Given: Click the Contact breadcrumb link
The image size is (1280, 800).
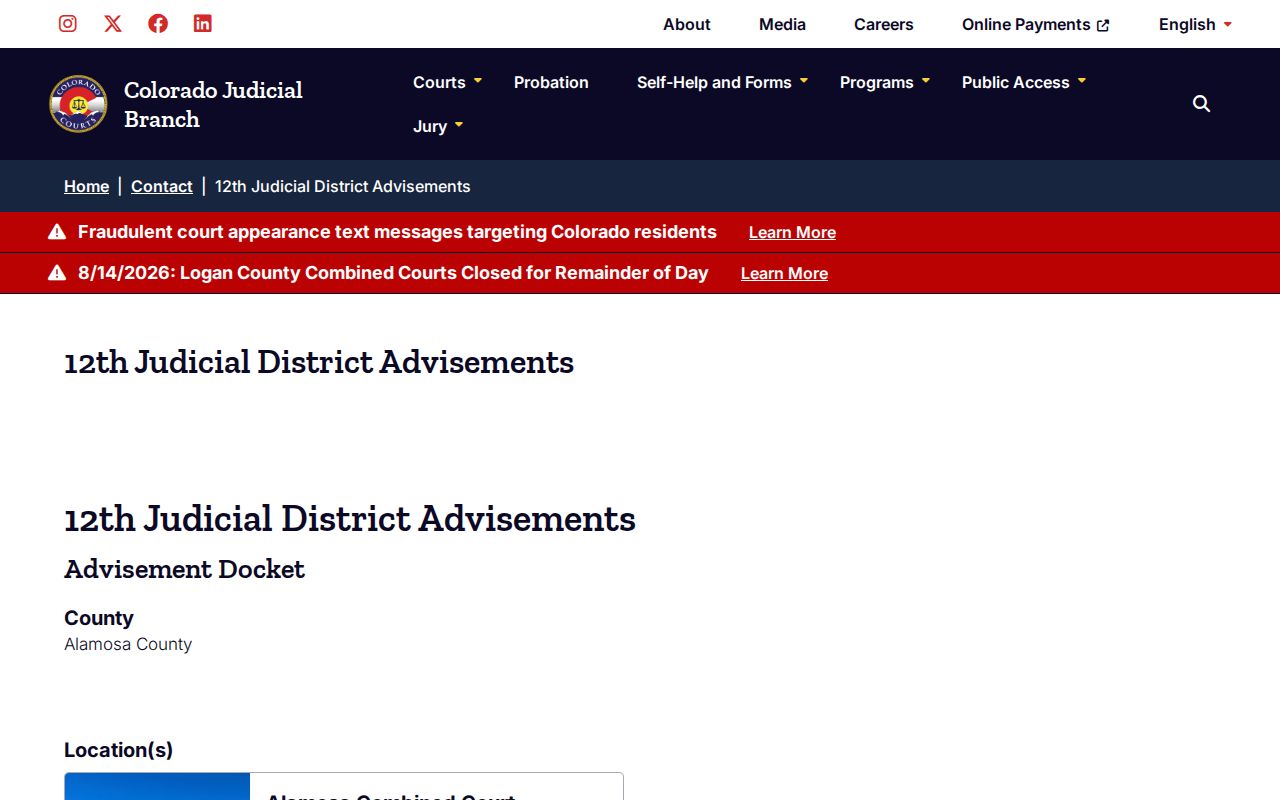Looking at the screenshot, I should (162, 186).
